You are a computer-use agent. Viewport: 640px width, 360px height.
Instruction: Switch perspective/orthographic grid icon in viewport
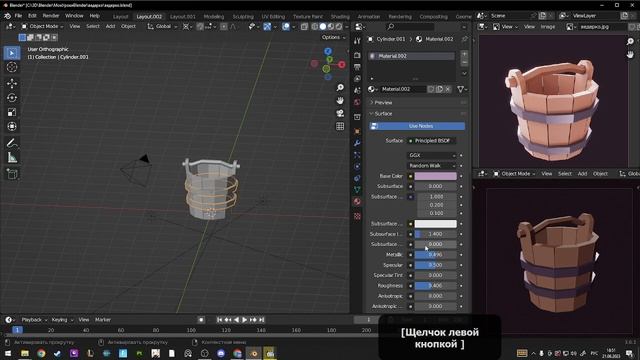[340, 126]
